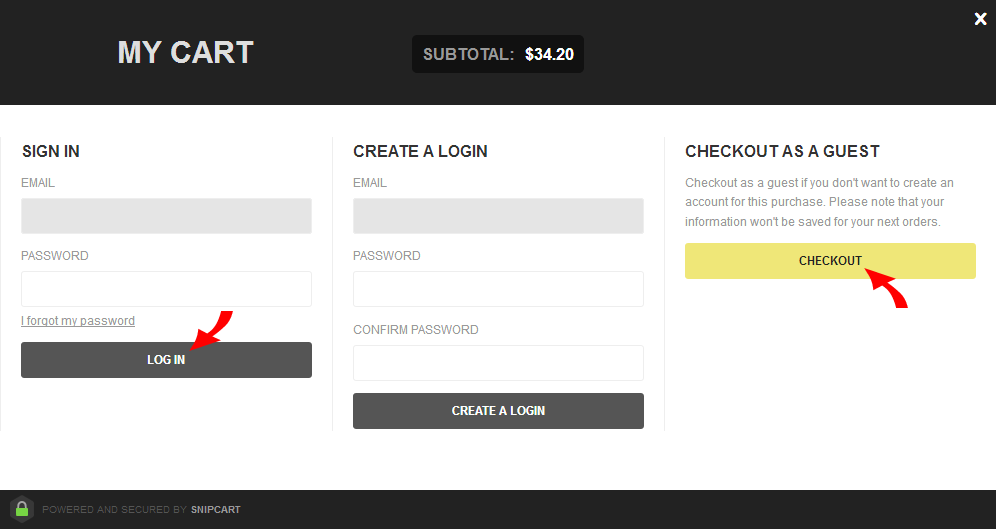Select the password field under Create a Login

pyautogui.click(x=498, y=289)
